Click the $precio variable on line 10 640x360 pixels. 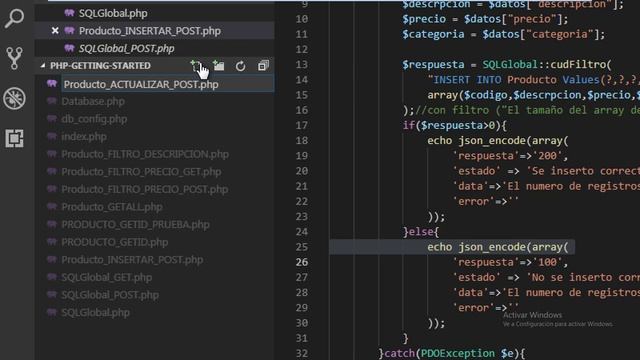click(x=424, y=19)
